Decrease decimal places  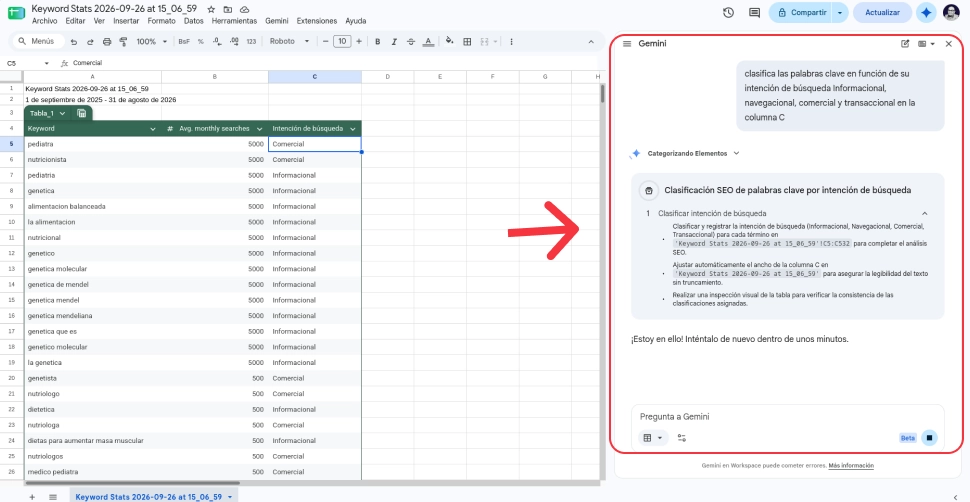tap(217, 41)
